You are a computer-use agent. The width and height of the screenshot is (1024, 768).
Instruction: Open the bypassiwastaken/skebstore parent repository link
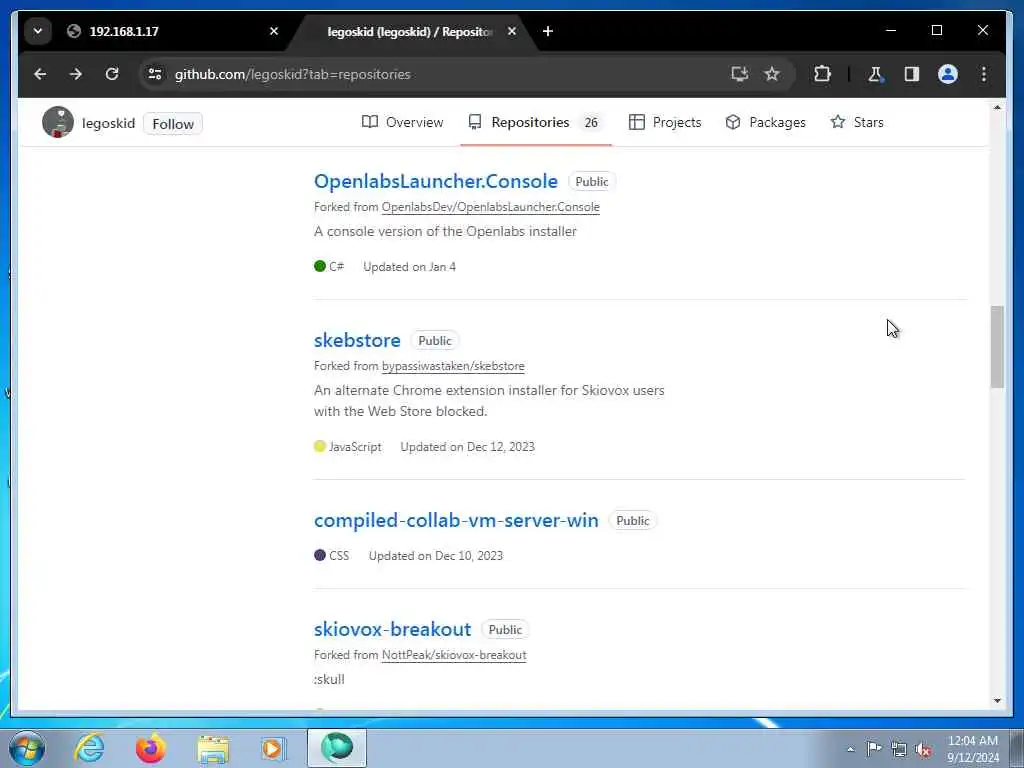pyautogui.click(x=453, y=366)
